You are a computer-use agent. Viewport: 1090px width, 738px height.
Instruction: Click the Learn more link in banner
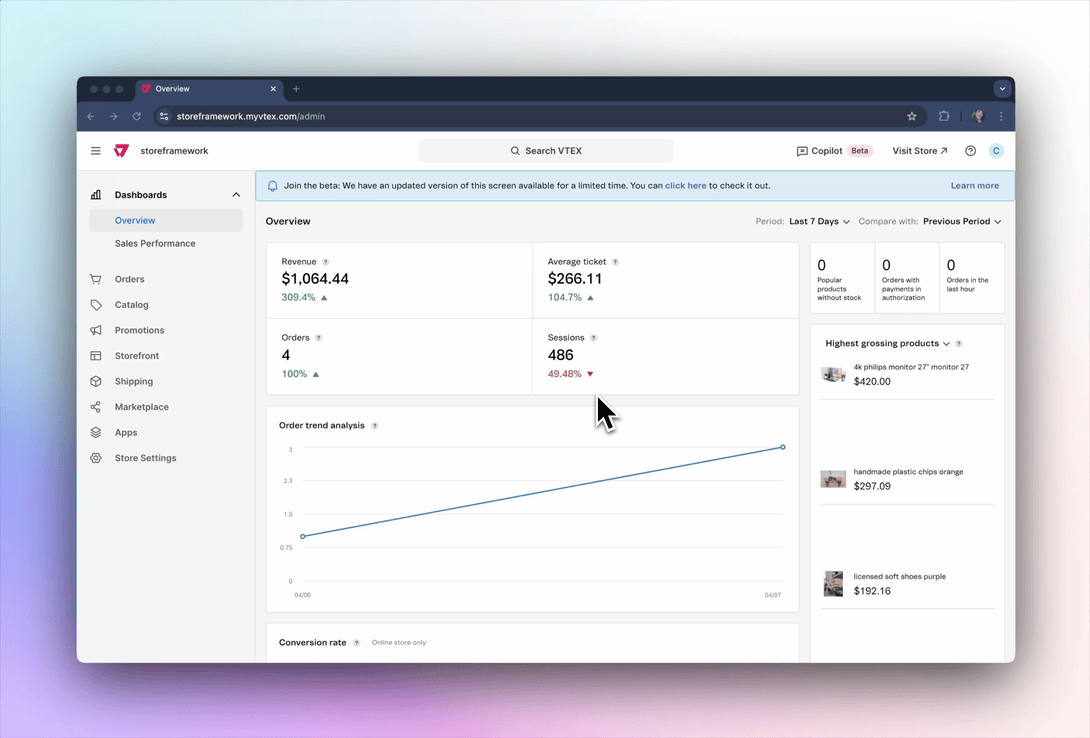coord(974,186)
